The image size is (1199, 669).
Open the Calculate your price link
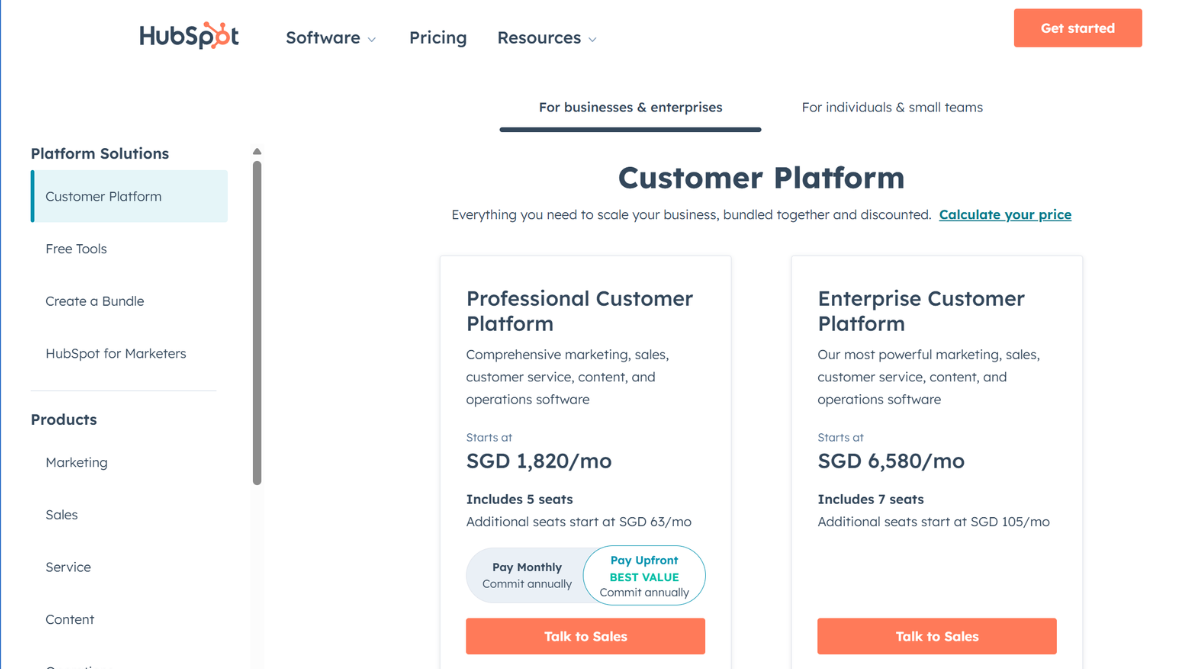point(1005,215)
